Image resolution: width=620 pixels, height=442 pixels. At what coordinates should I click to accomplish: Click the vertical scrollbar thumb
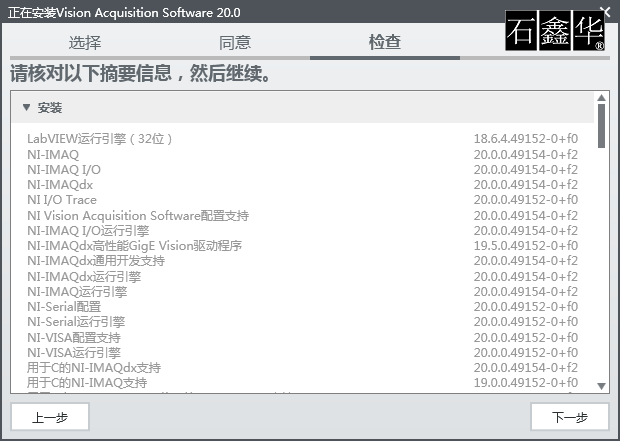coord(601,126)
